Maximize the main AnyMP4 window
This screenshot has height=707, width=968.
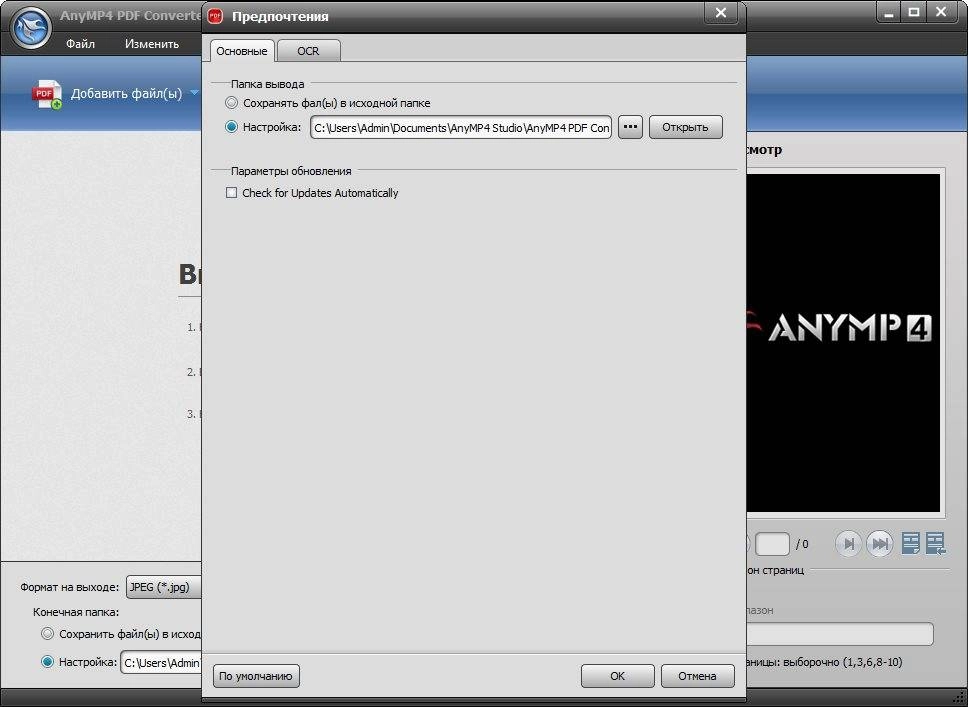point(914,13)
